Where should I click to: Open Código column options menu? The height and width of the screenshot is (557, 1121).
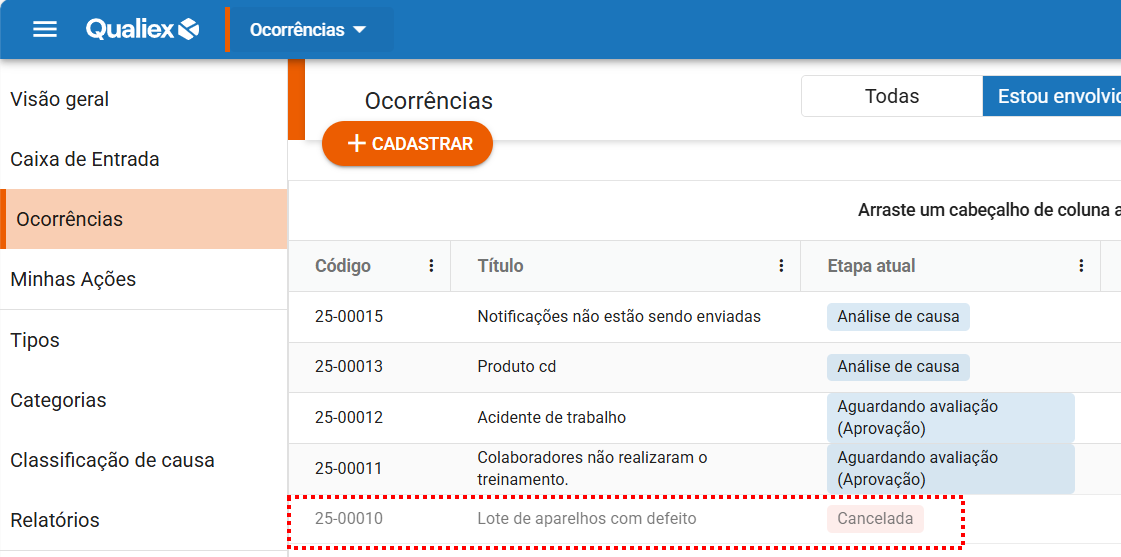[x=431, y=266]
